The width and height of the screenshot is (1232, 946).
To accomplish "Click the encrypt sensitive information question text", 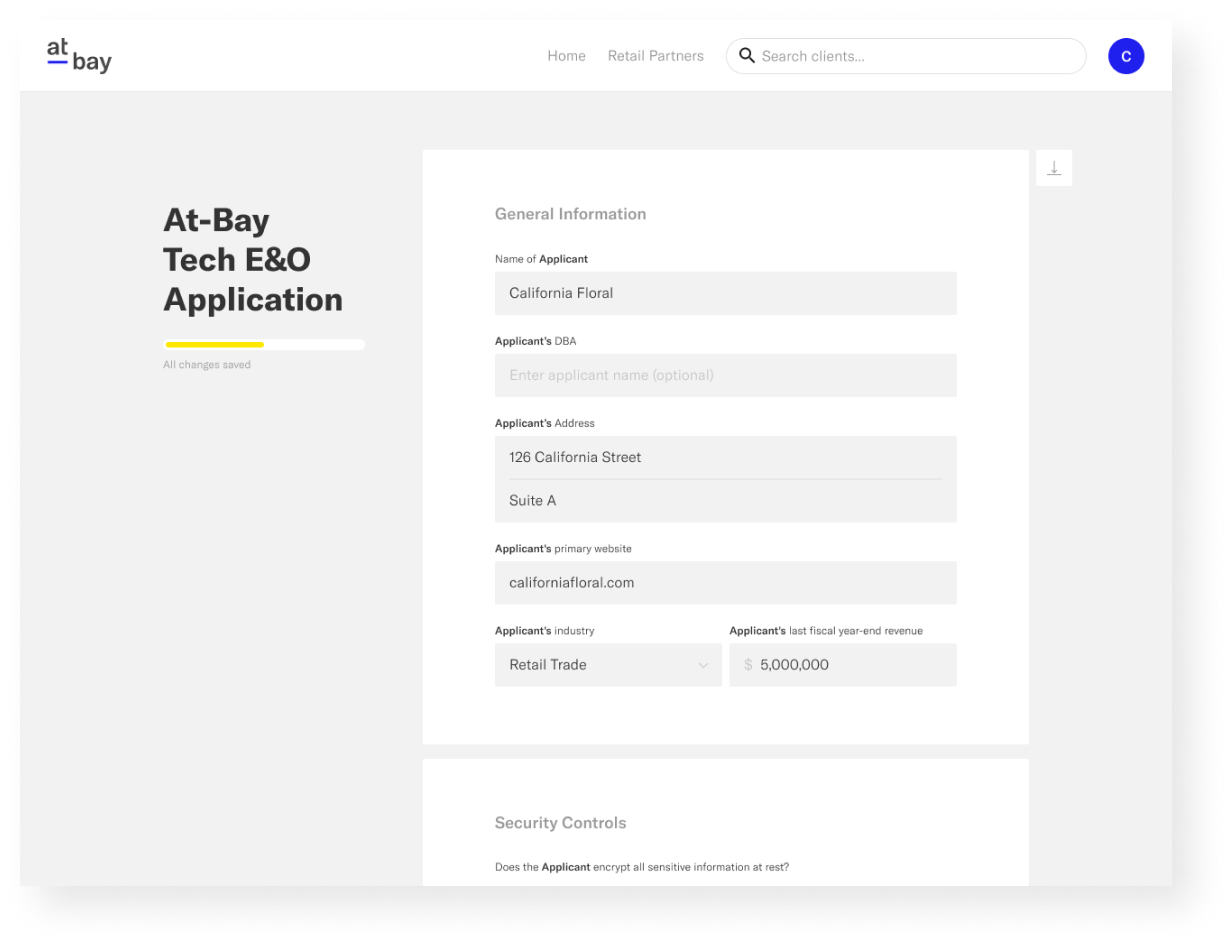I will coord(642,867).
